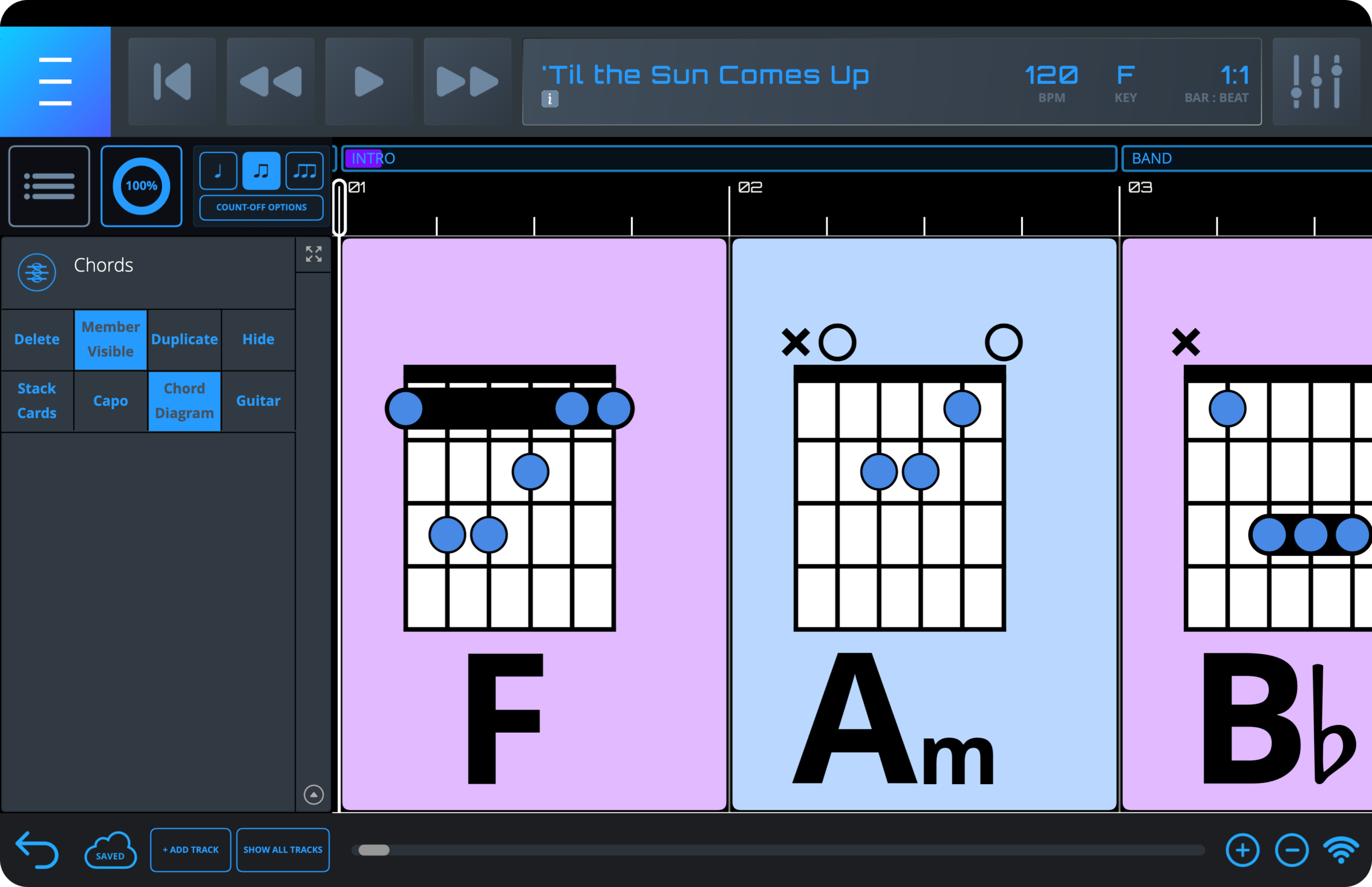The image size is (1372, 887).
Task: Click the horizontal timeline scrollbar handle
Action: tap(374, 850)
